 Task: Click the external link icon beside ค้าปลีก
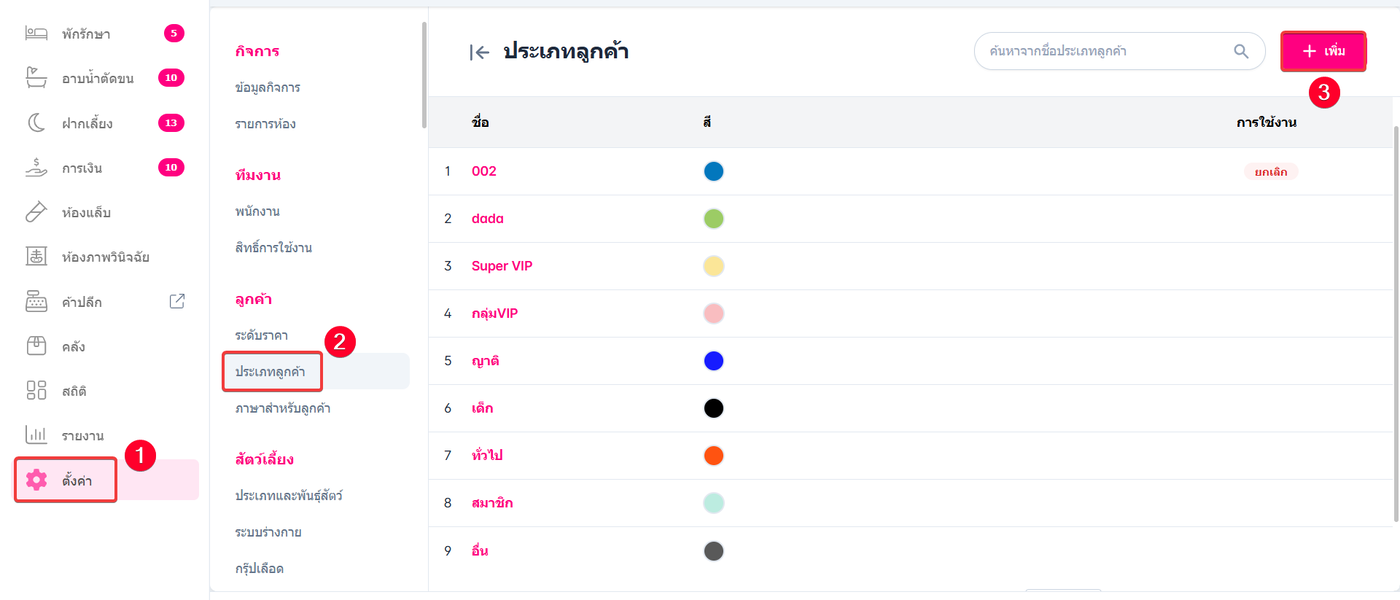click(177, 301)
